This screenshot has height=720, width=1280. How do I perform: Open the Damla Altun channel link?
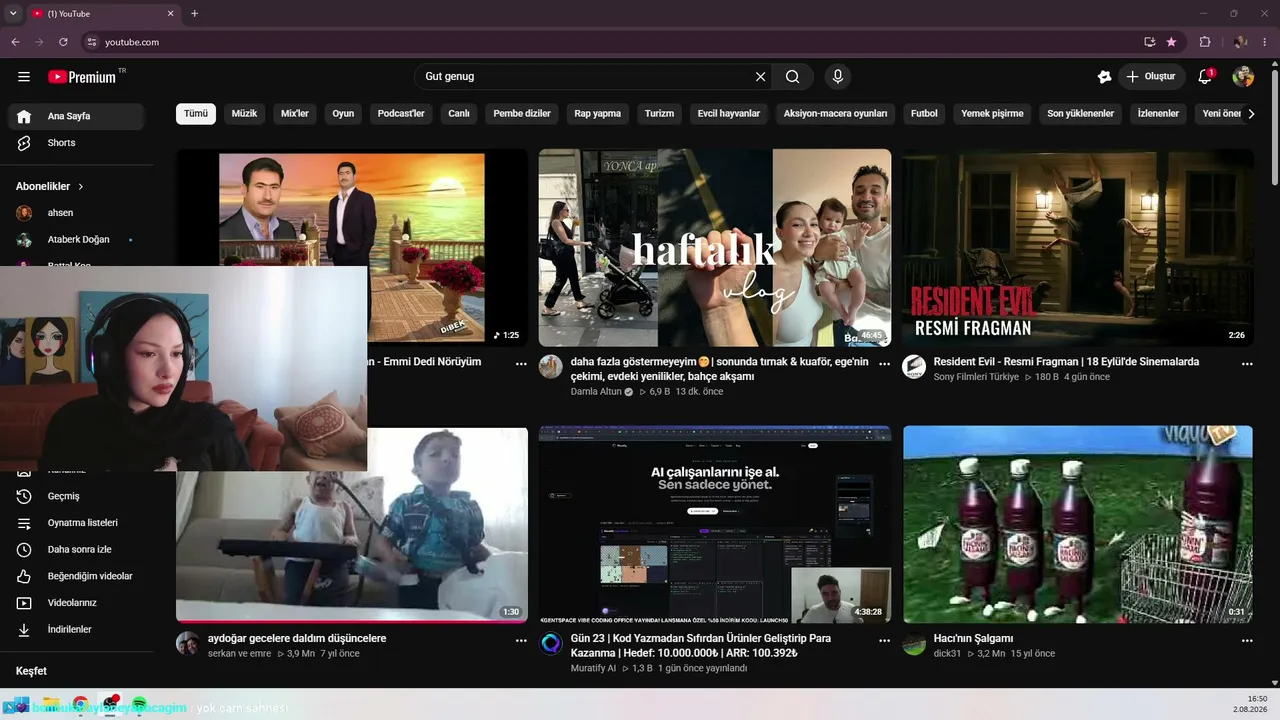pyautogui.click(x=596, y=392)
